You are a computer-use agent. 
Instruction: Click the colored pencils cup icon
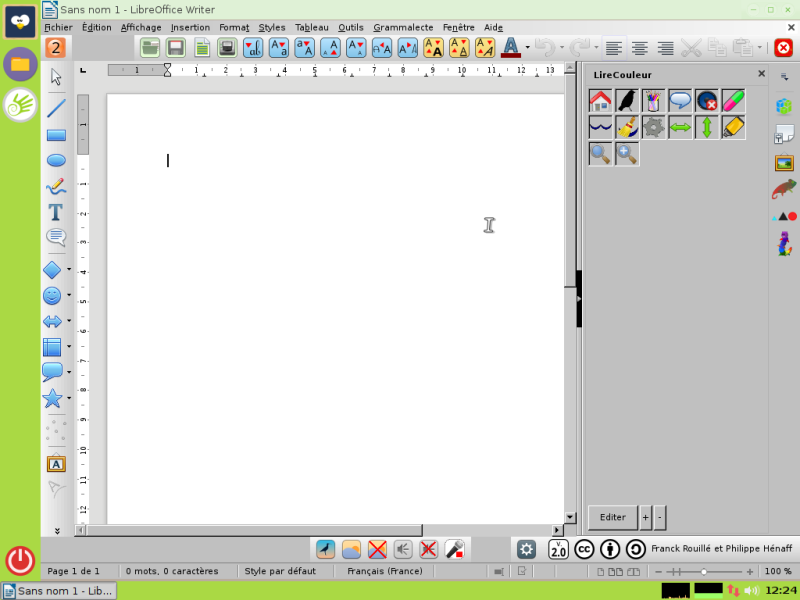pyautogui.click(x=654, y=101)
